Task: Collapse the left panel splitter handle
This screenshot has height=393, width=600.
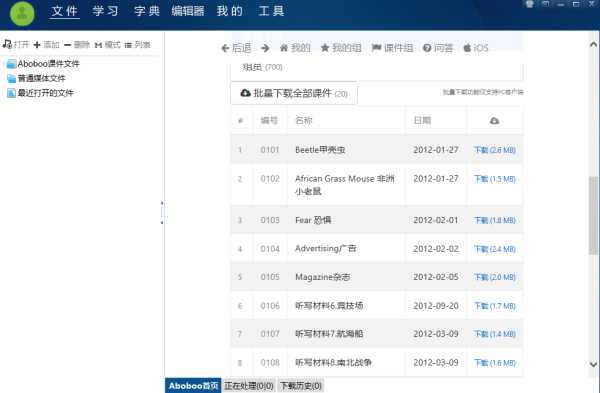Action: pyautogui.click(x=162, y=213)
